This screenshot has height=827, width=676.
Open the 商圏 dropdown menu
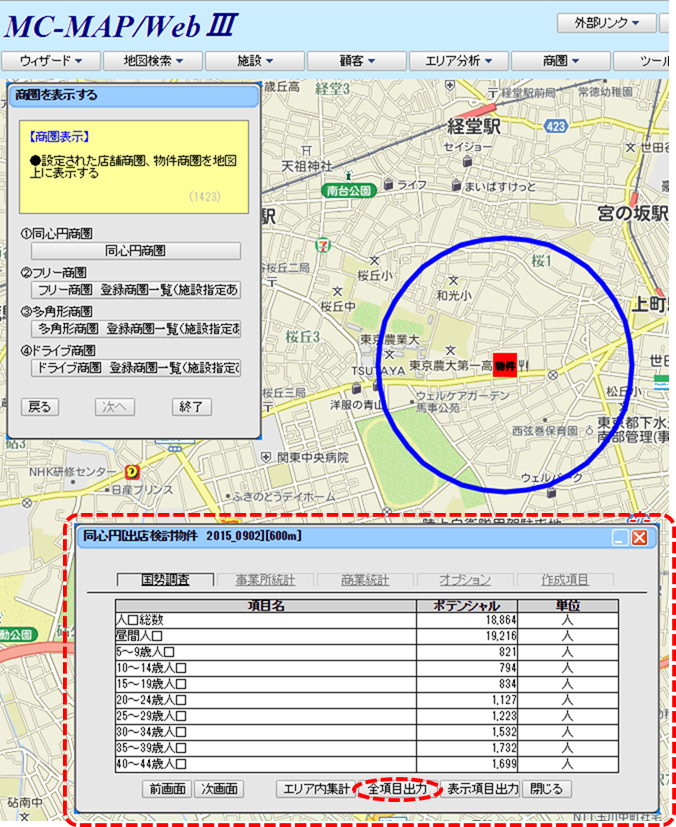(x=561, y=61)
